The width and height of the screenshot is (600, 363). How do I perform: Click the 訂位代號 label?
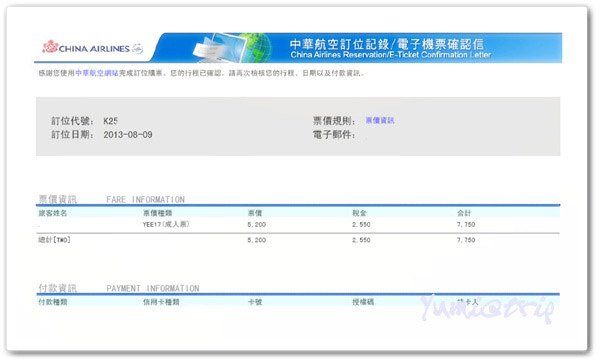pyautogui.click(x=73, y=121)
